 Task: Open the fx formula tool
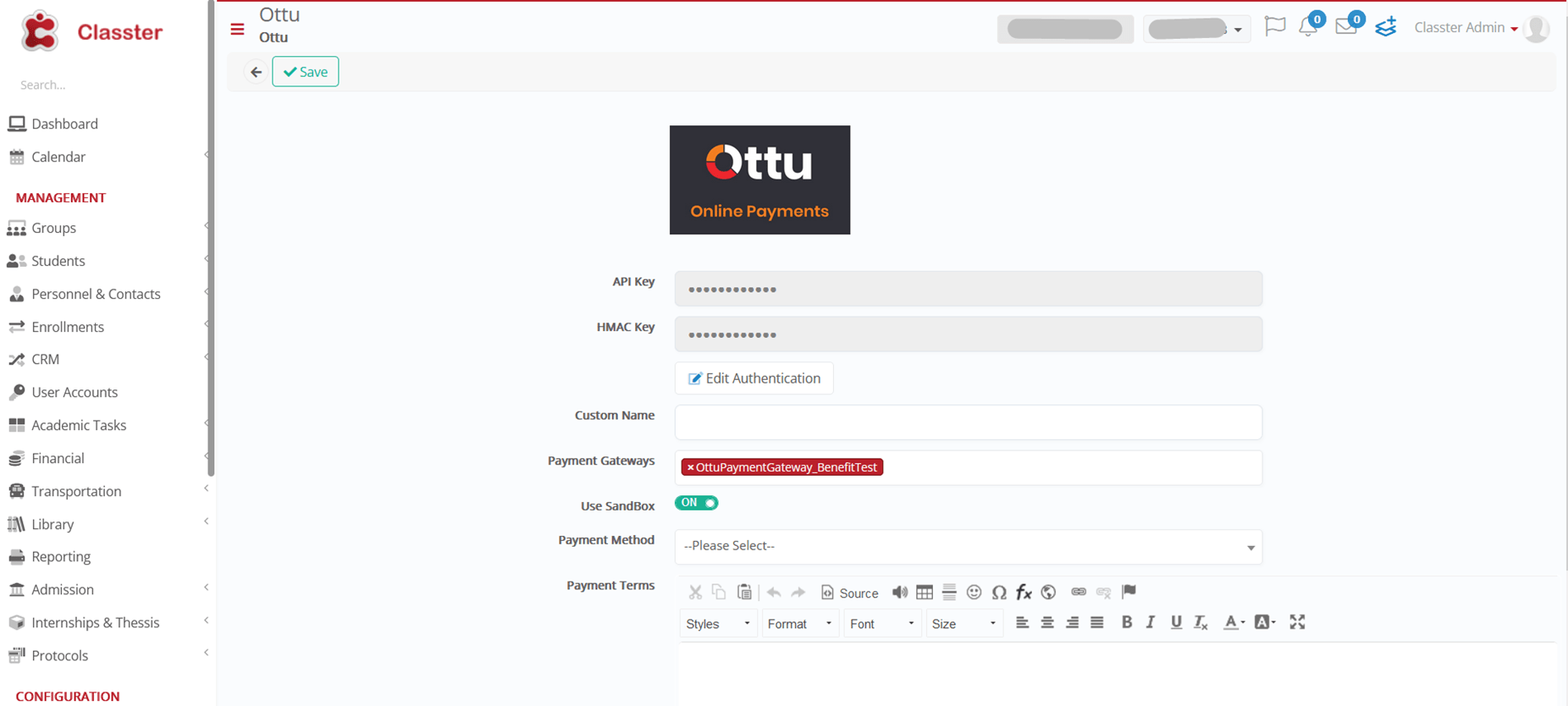pos(1024,592)
